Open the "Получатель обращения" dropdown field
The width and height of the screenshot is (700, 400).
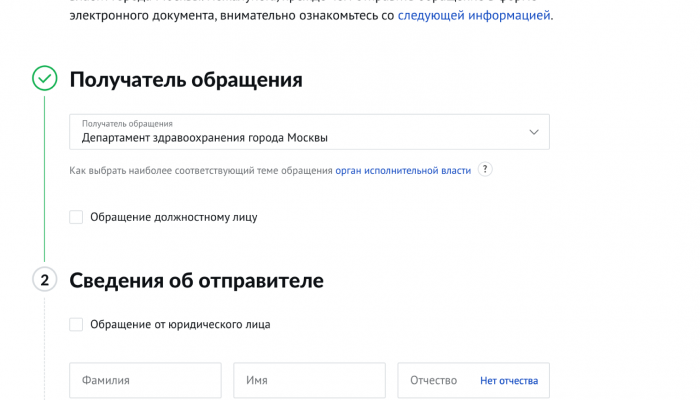point(300,132)
